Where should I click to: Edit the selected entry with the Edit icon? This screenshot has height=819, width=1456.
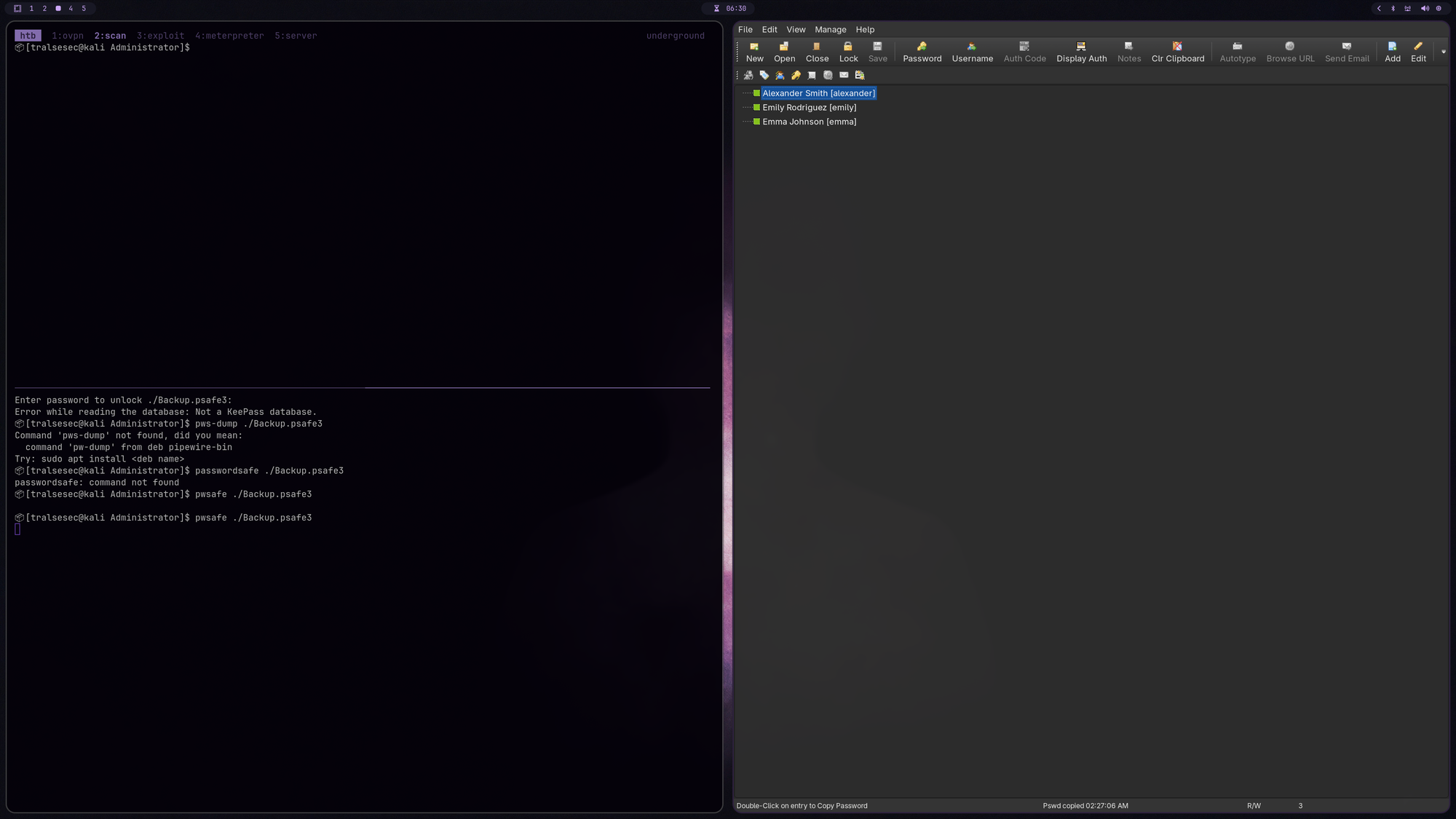(x=1418, y=51)
